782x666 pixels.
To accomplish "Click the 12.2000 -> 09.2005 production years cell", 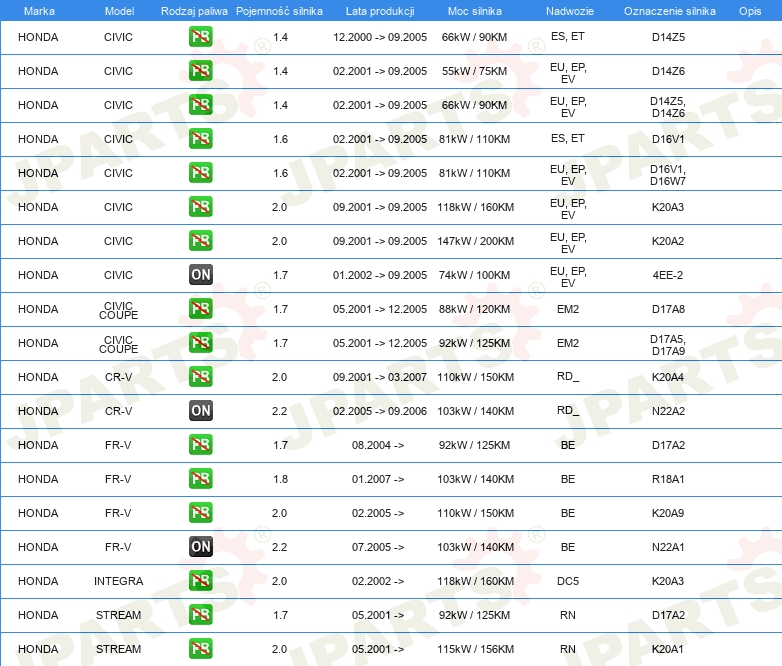I will [x=380, y=37].
